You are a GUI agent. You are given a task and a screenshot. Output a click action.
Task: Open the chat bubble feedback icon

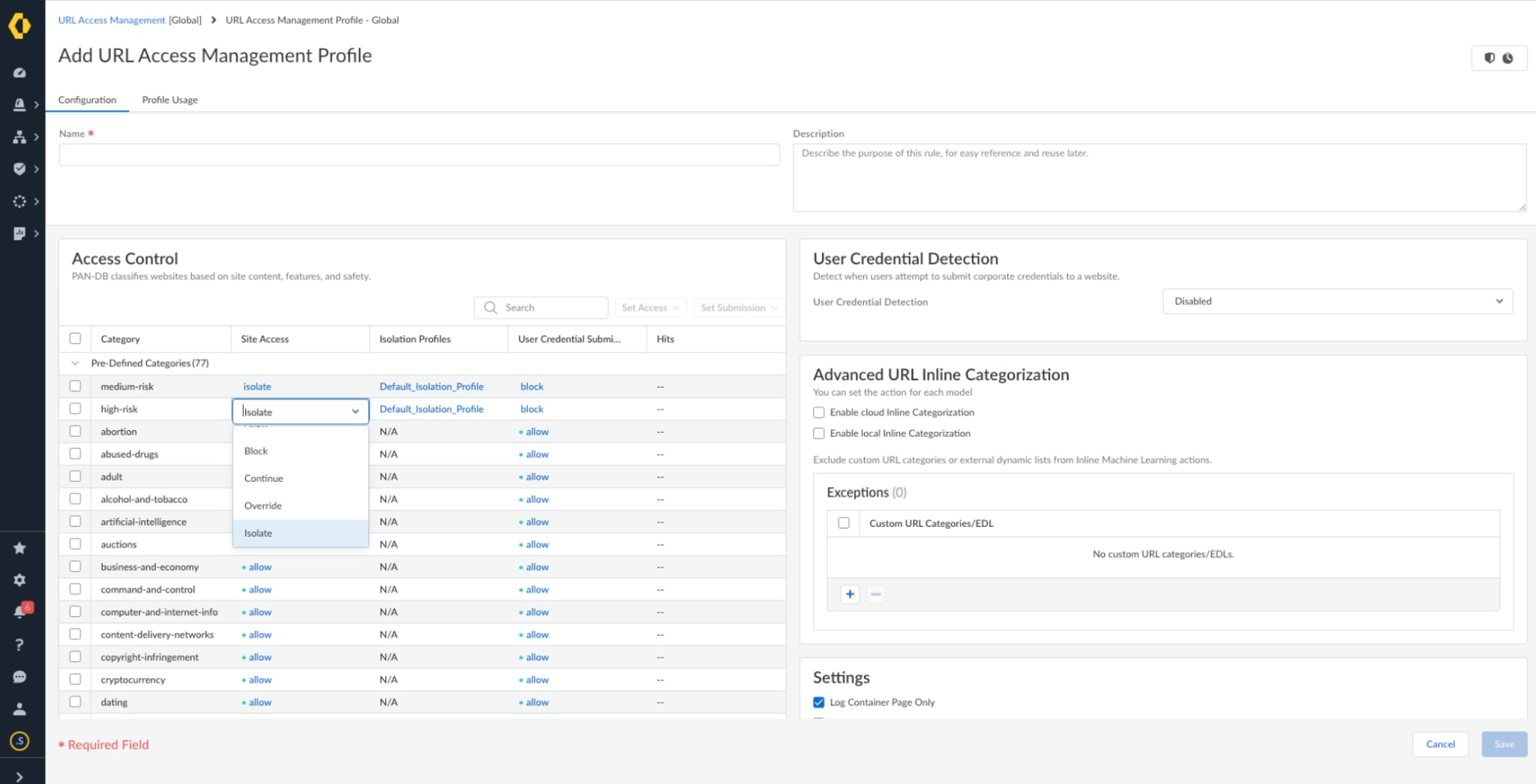(19, 677)
